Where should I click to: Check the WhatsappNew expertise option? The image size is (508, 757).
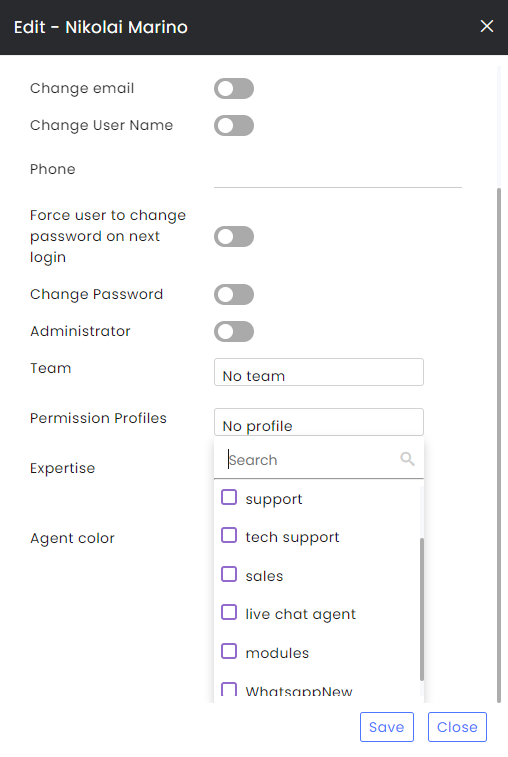[x=229, y=689]
